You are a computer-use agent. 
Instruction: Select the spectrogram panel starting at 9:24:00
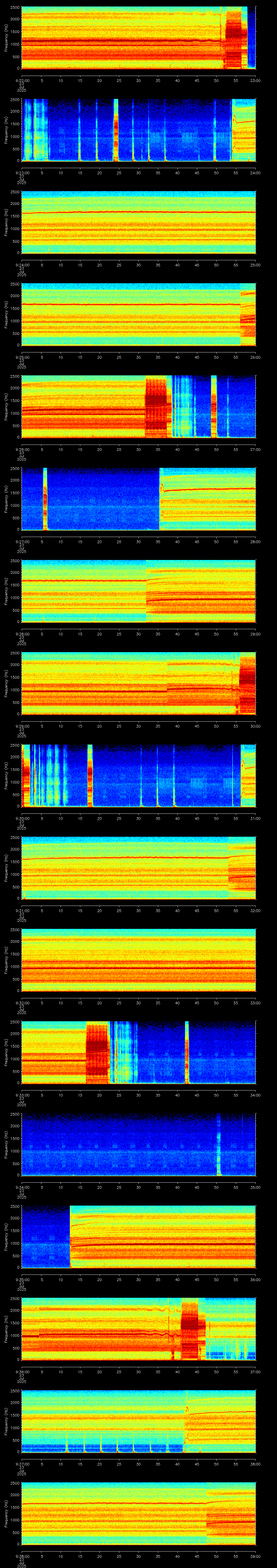138,222
